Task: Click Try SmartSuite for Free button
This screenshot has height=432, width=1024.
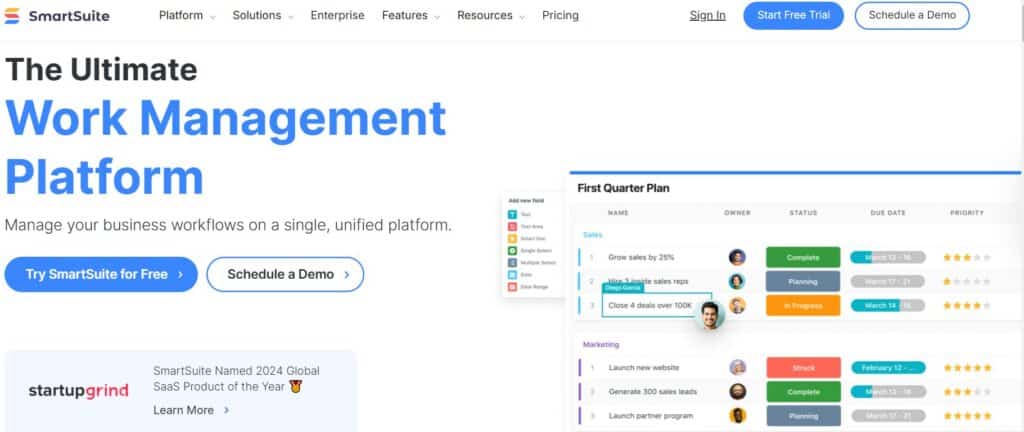Action: coord(101,274)
